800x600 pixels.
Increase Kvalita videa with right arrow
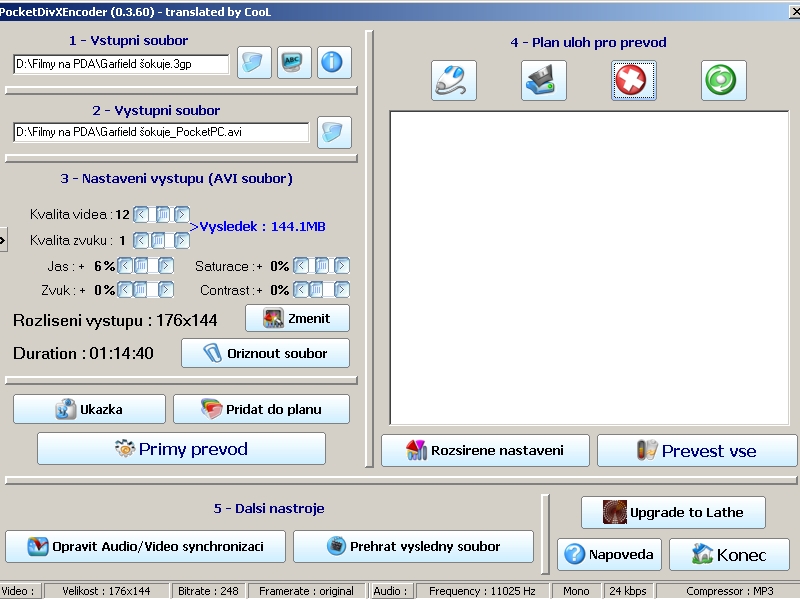[x=182, y=214]
